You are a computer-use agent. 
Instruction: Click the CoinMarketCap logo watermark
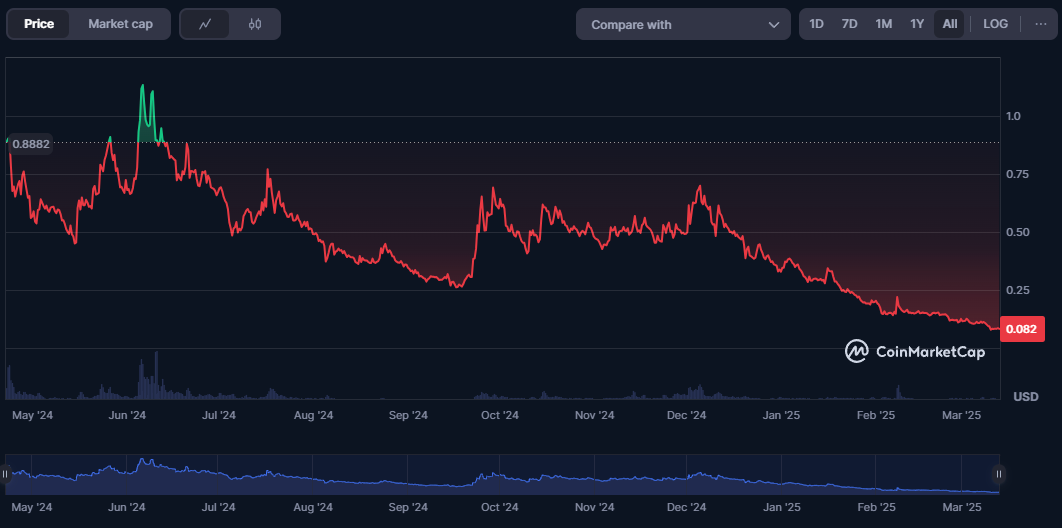coord(915,351)
